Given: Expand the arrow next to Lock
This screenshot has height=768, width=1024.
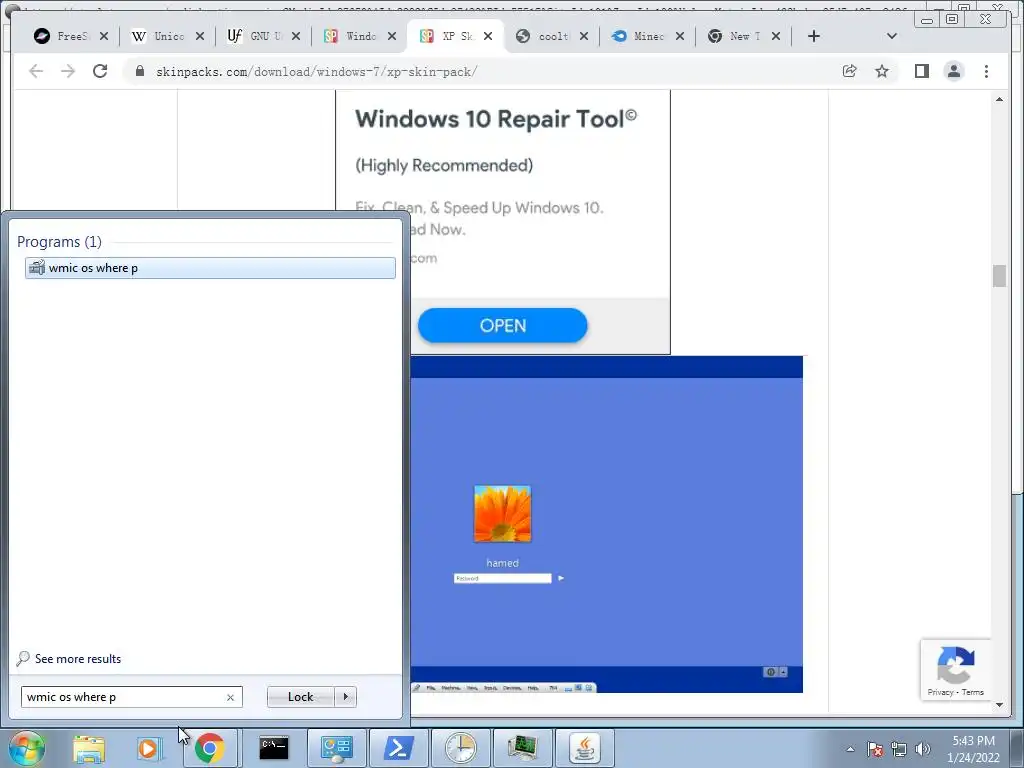Looking at the screenshot, I should click(345, 697).
